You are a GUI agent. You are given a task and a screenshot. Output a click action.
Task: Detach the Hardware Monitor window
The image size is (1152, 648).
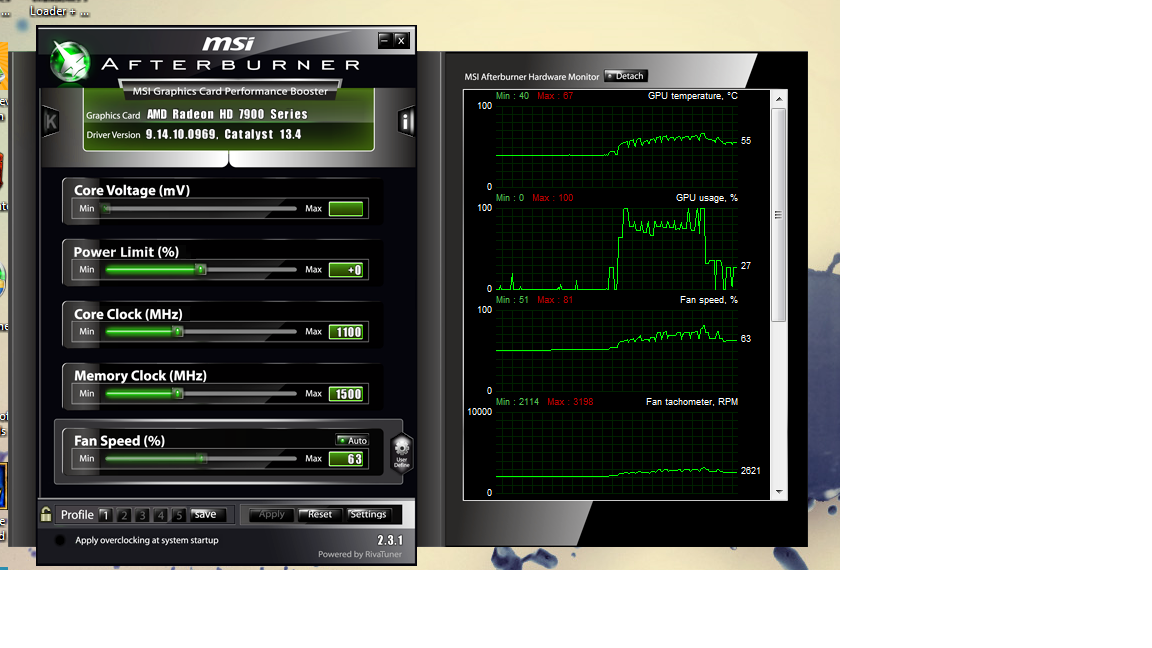[x=625, y=76]
